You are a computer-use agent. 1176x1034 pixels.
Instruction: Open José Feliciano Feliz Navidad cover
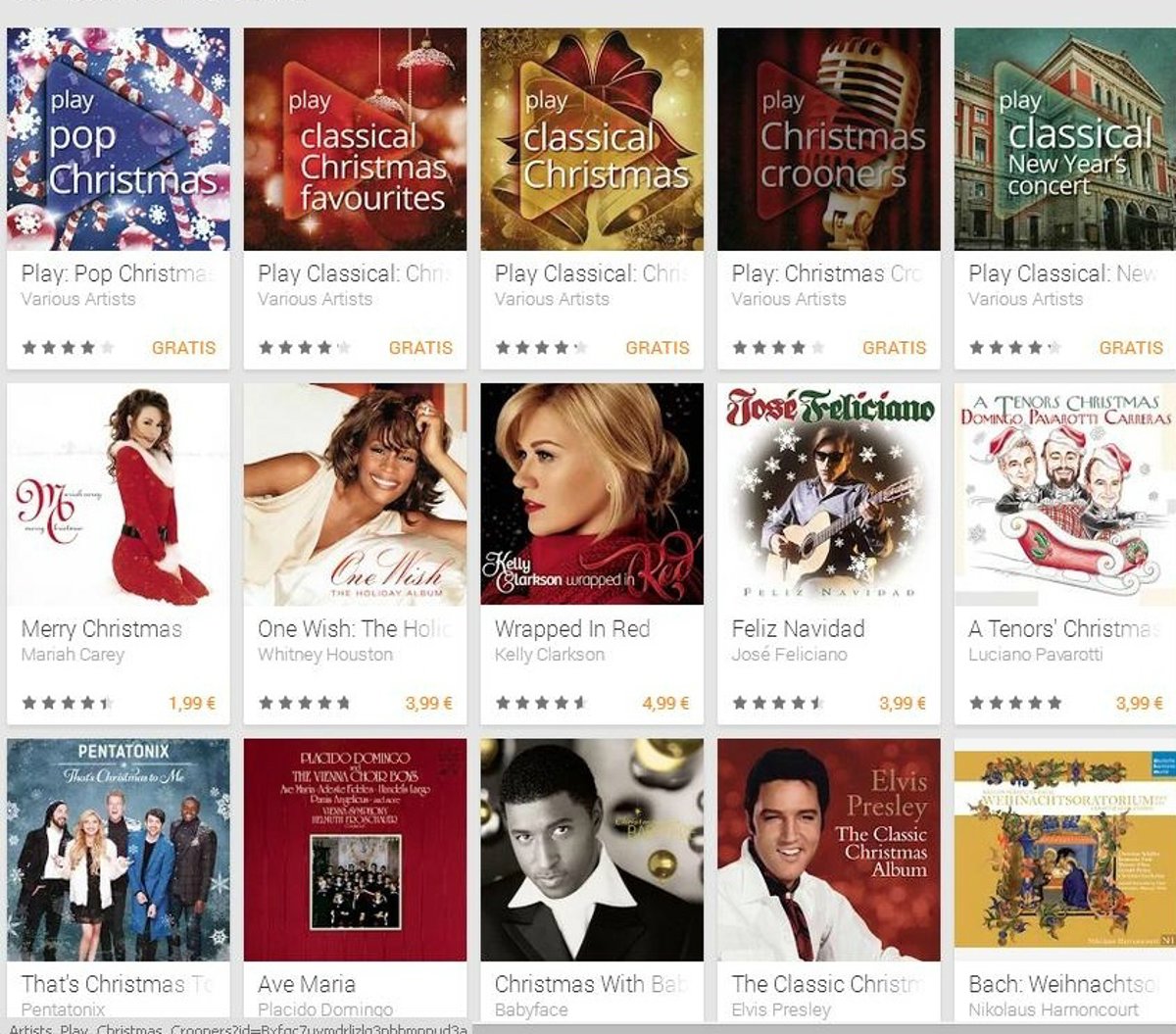(x=829, y=494)
